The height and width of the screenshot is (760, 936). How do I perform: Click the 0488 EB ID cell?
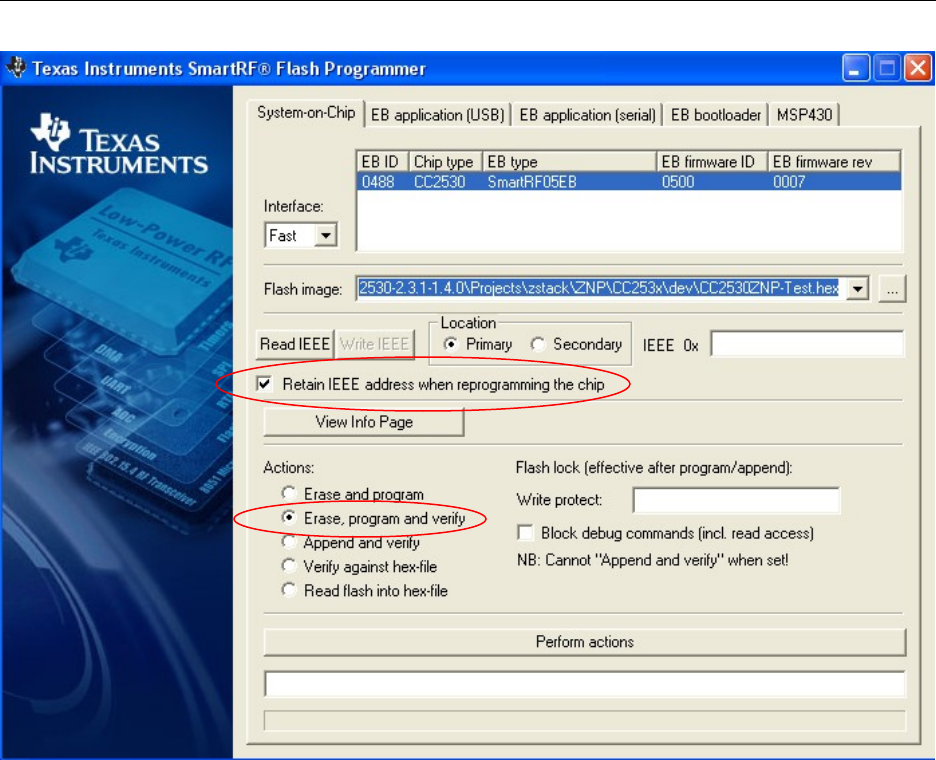point(377,181)
